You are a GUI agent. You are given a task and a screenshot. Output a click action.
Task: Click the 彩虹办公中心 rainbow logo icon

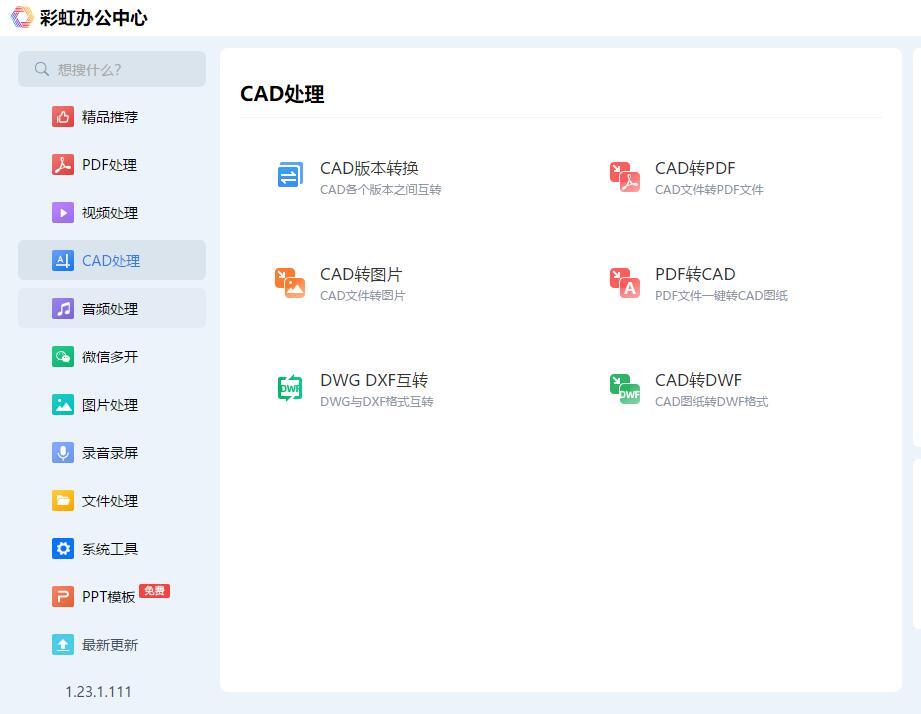[x=22, y=17]
